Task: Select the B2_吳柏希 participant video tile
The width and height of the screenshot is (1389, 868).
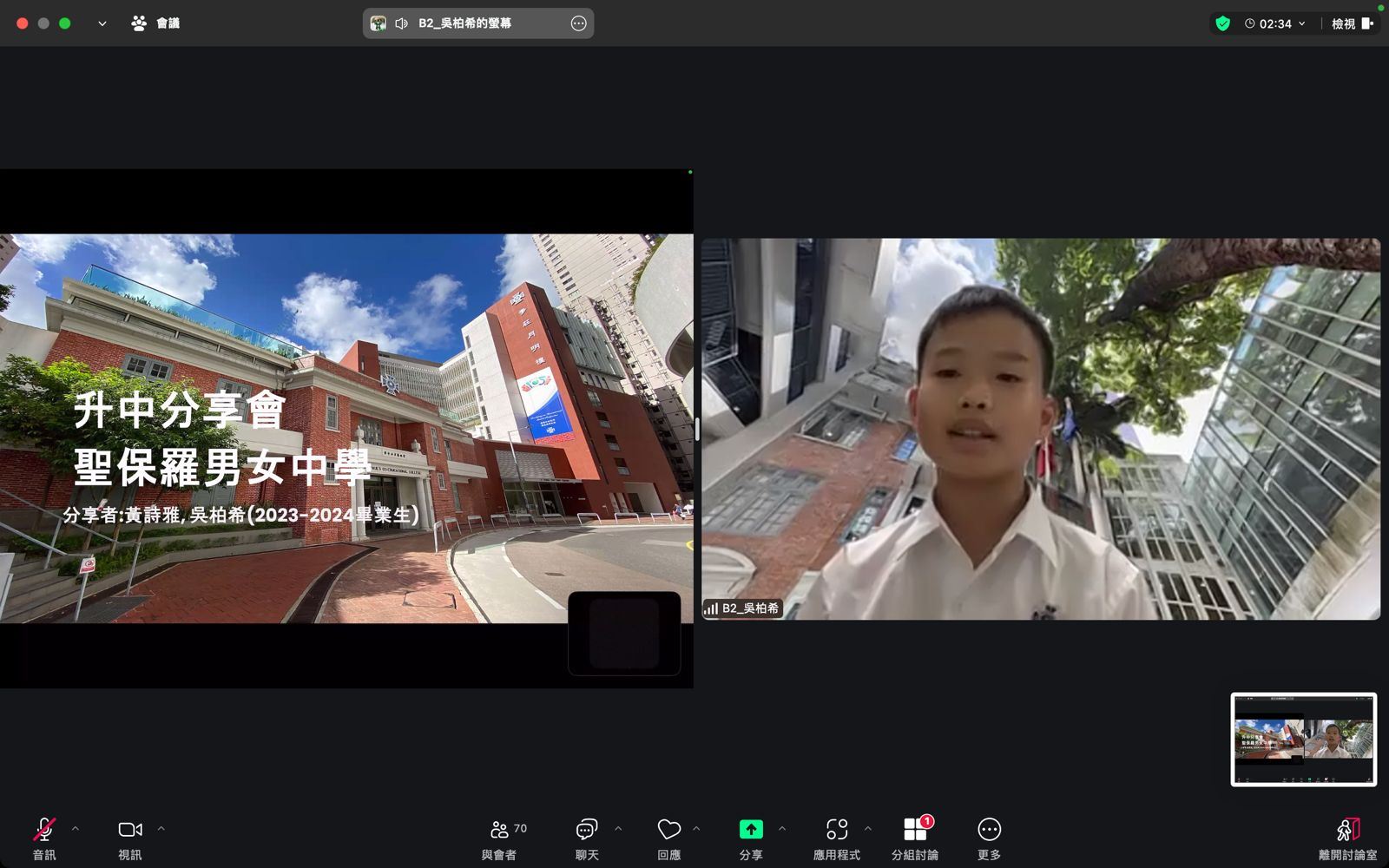Action: [1041, 429]
